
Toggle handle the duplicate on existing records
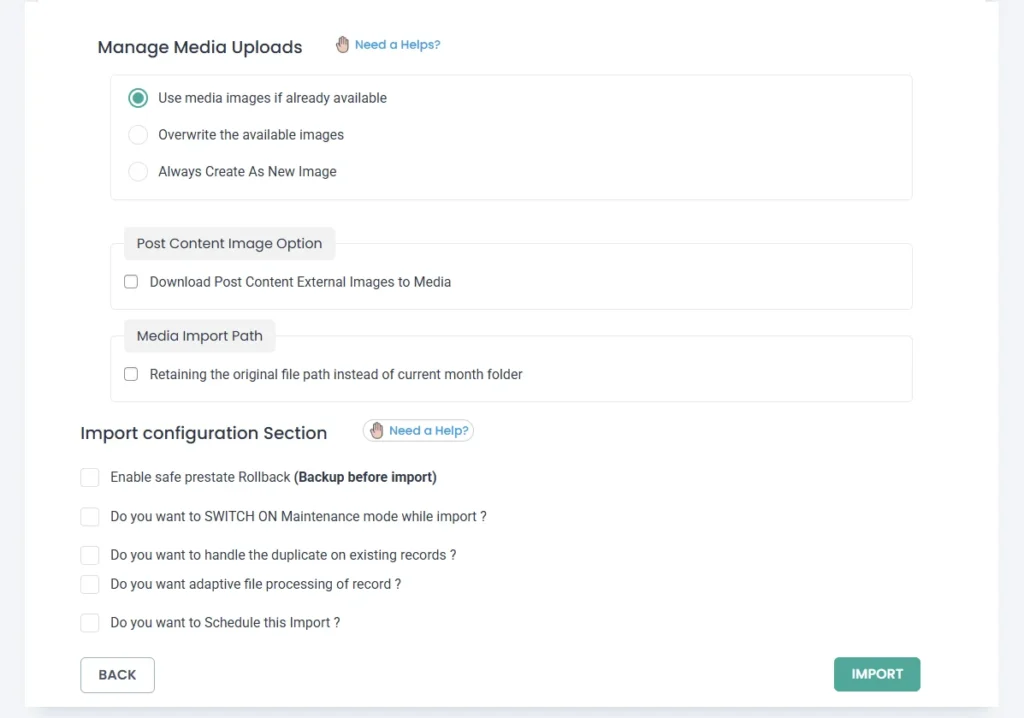90,555
